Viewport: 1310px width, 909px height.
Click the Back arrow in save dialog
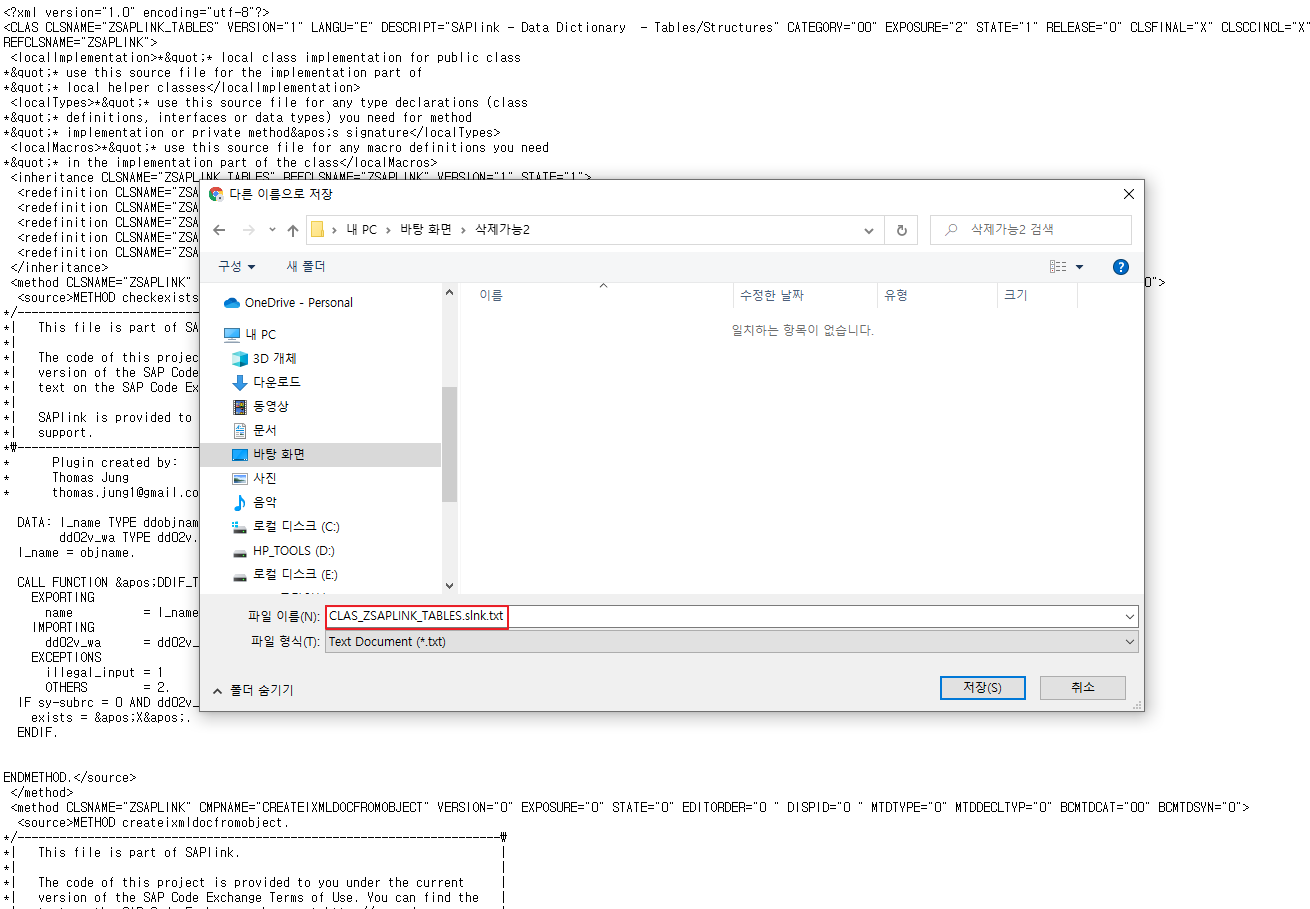pos(219,230)
